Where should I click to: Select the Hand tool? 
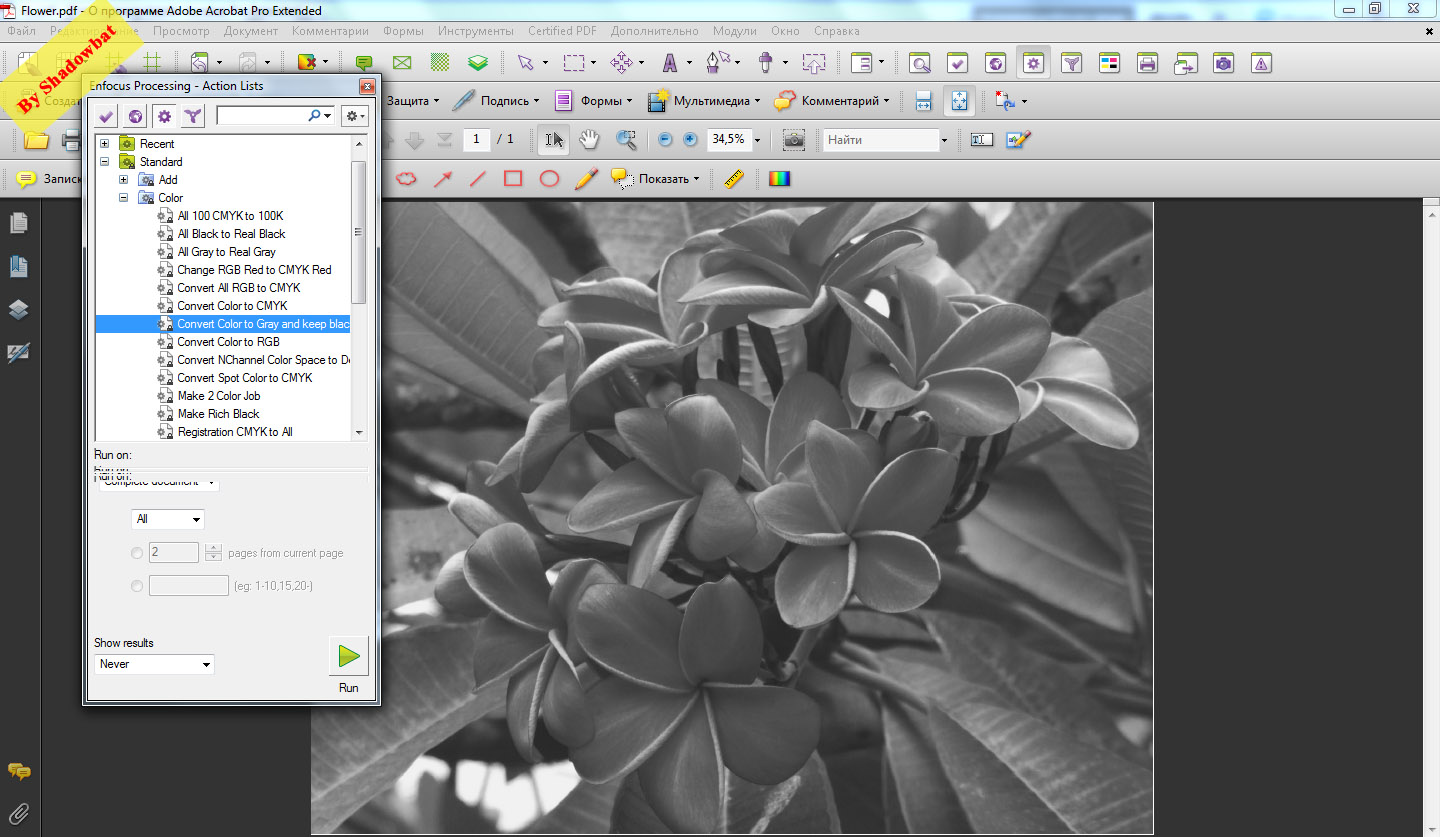coord(590,139)
